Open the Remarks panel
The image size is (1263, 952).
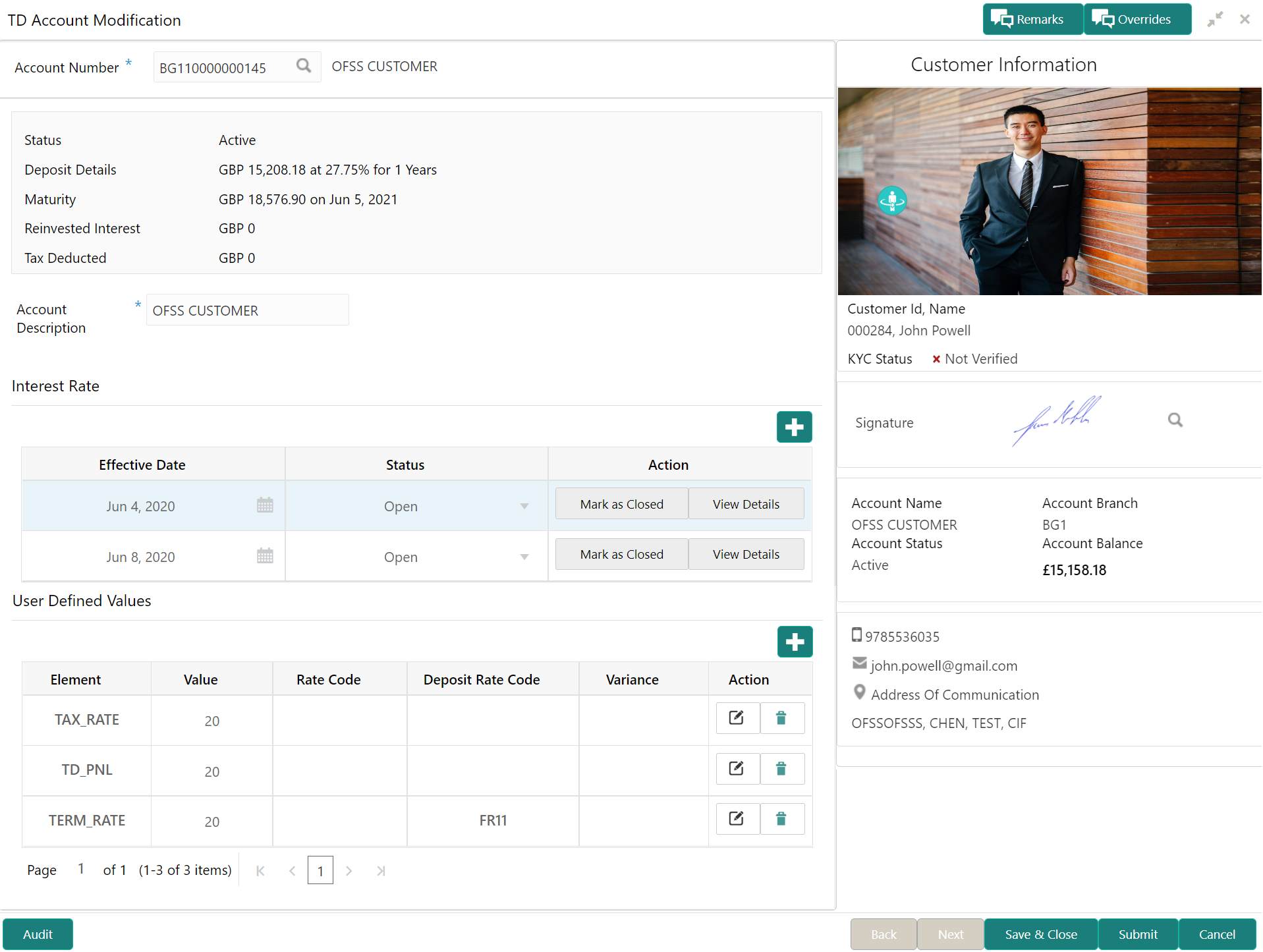(1032, 19)
